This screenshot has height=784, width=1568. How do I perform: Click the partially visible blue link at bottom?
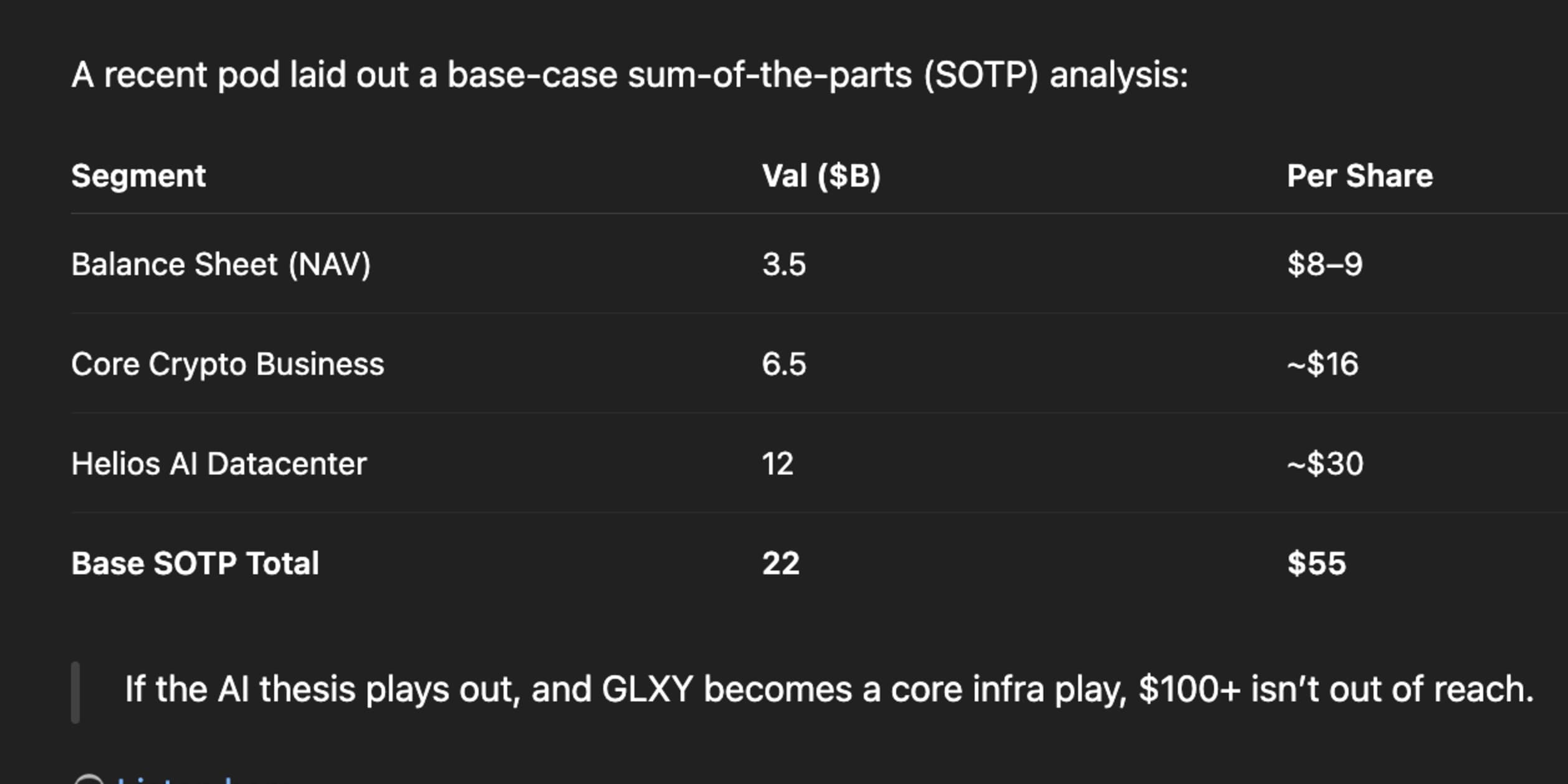[x=174, y=780]
